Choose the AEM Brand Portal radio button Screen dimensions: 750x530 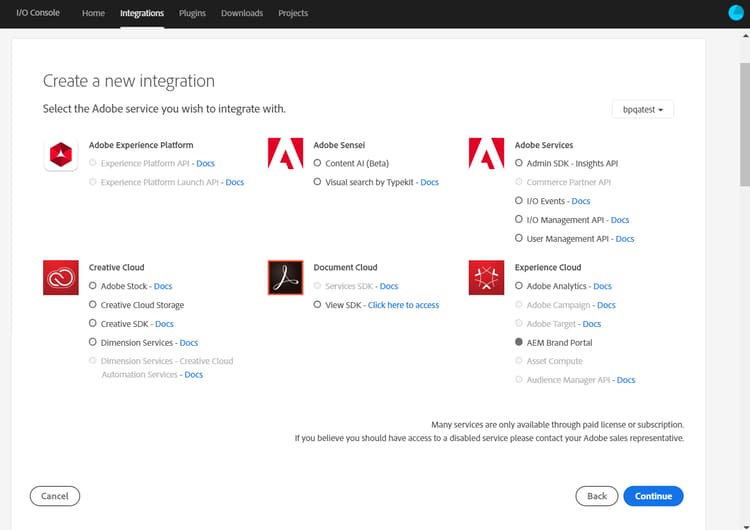tap(519, 342)
